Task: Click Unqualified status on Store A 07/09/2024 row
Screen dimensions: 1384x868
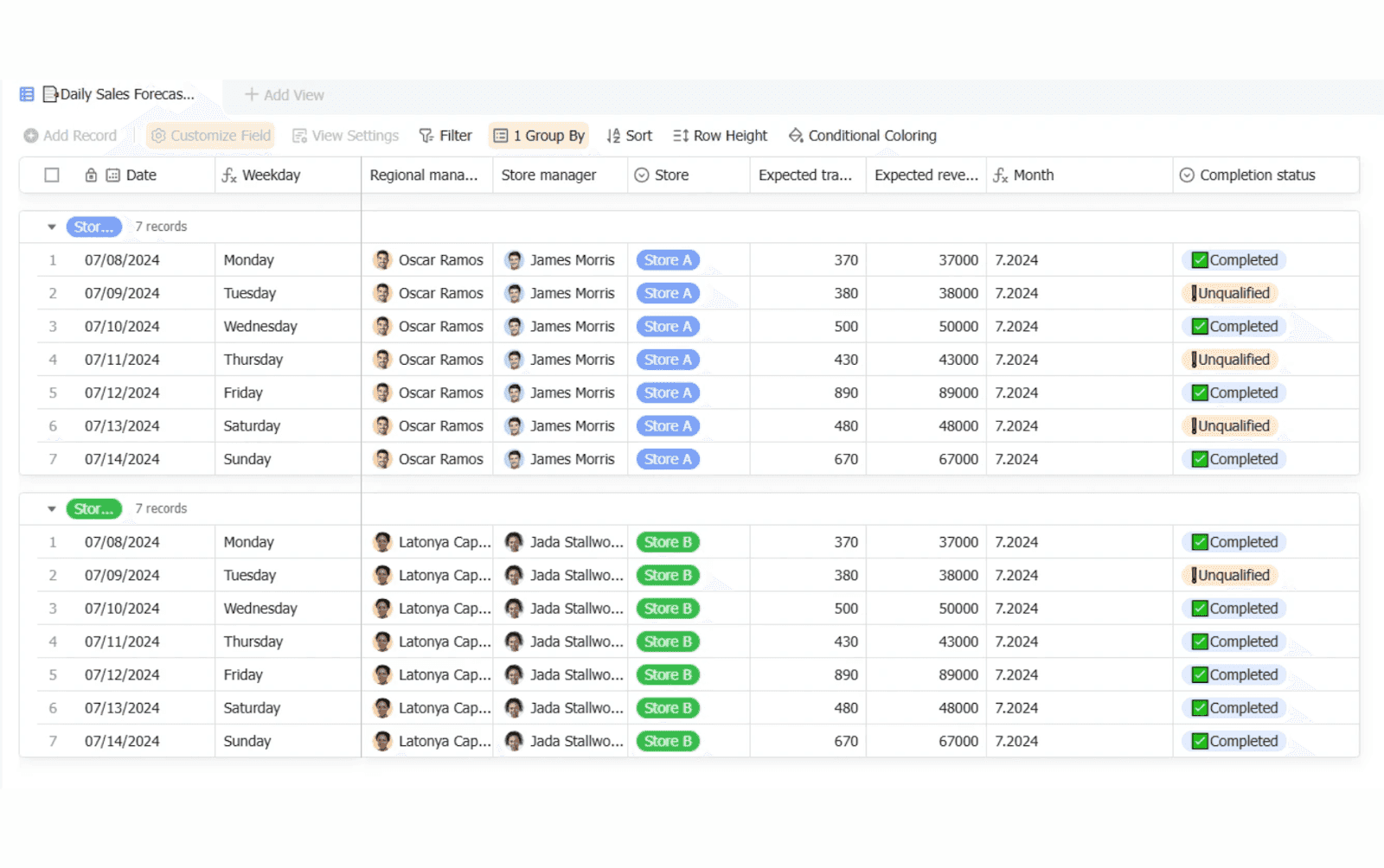Action: coord(1230,294)
